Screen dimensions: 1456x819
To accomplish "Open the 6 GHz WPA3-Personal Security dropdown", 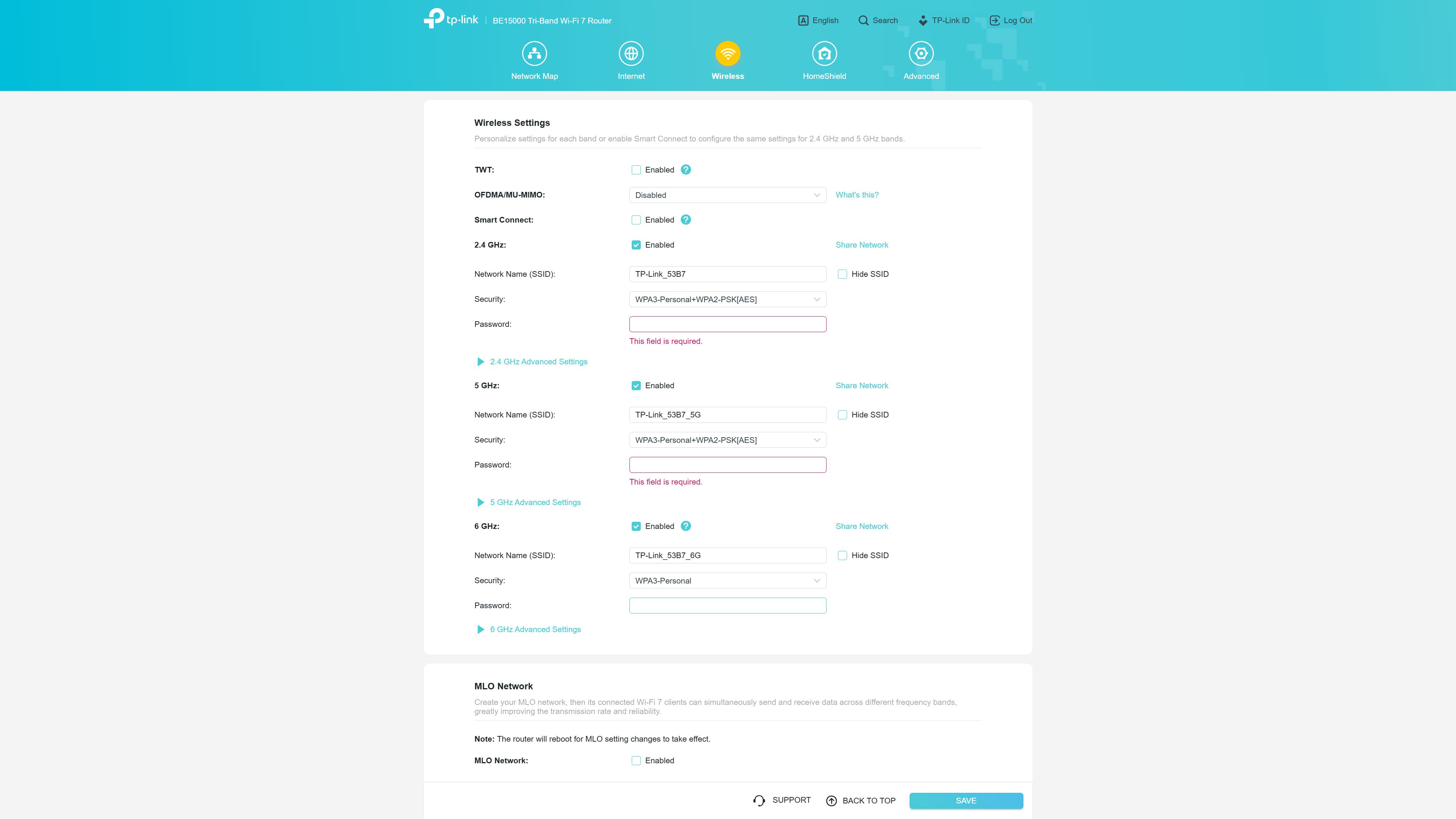I will (x=728, y=581).
